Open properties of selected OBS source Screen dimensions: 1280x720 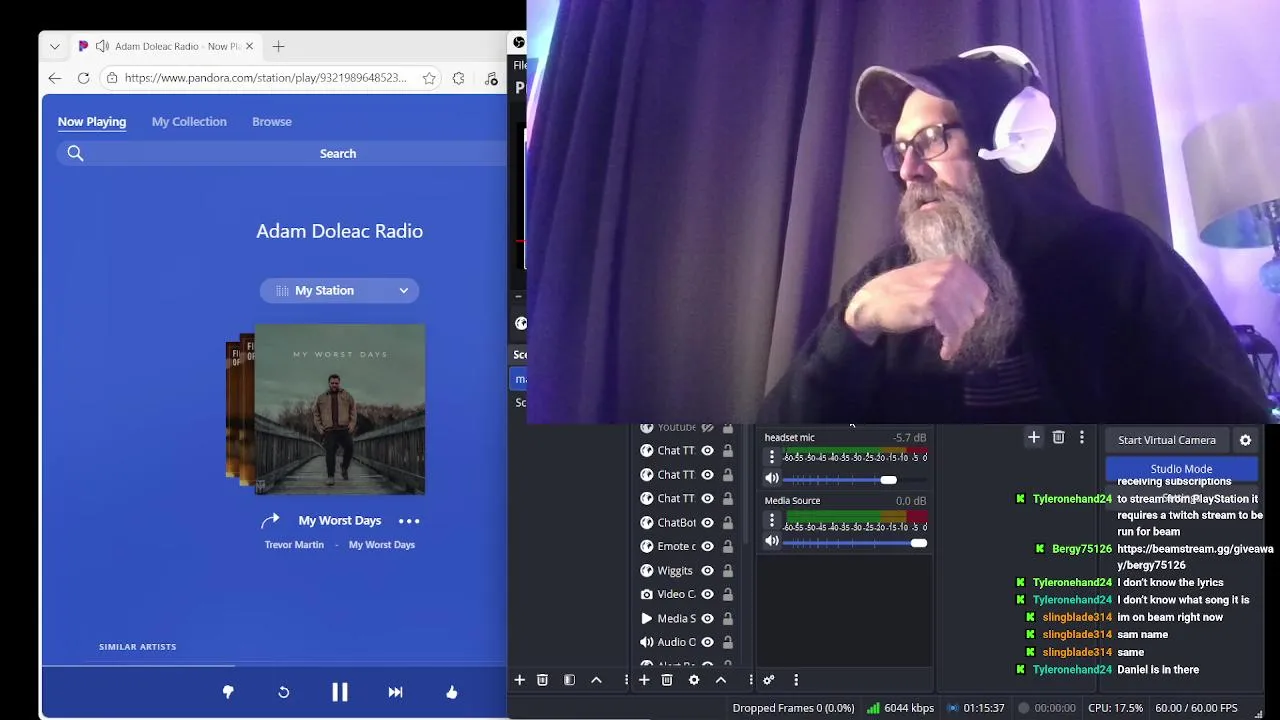(x=694, y=680)
